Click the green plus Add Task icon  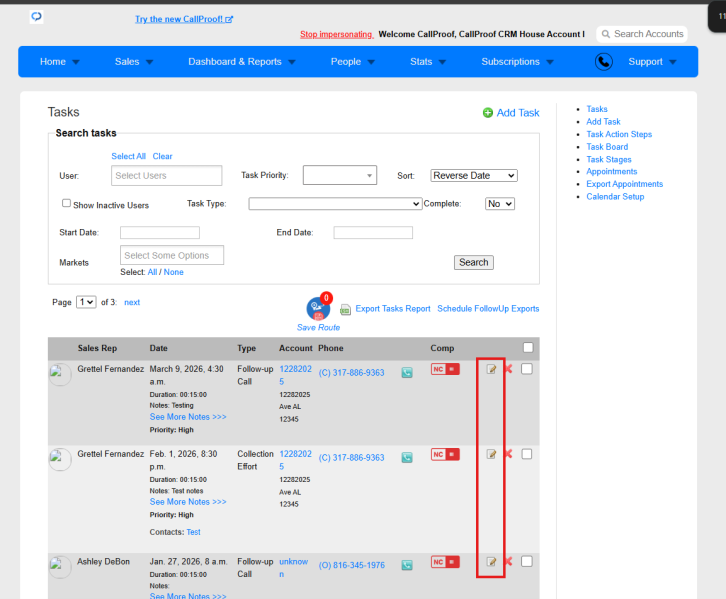[x=488, y=112]
